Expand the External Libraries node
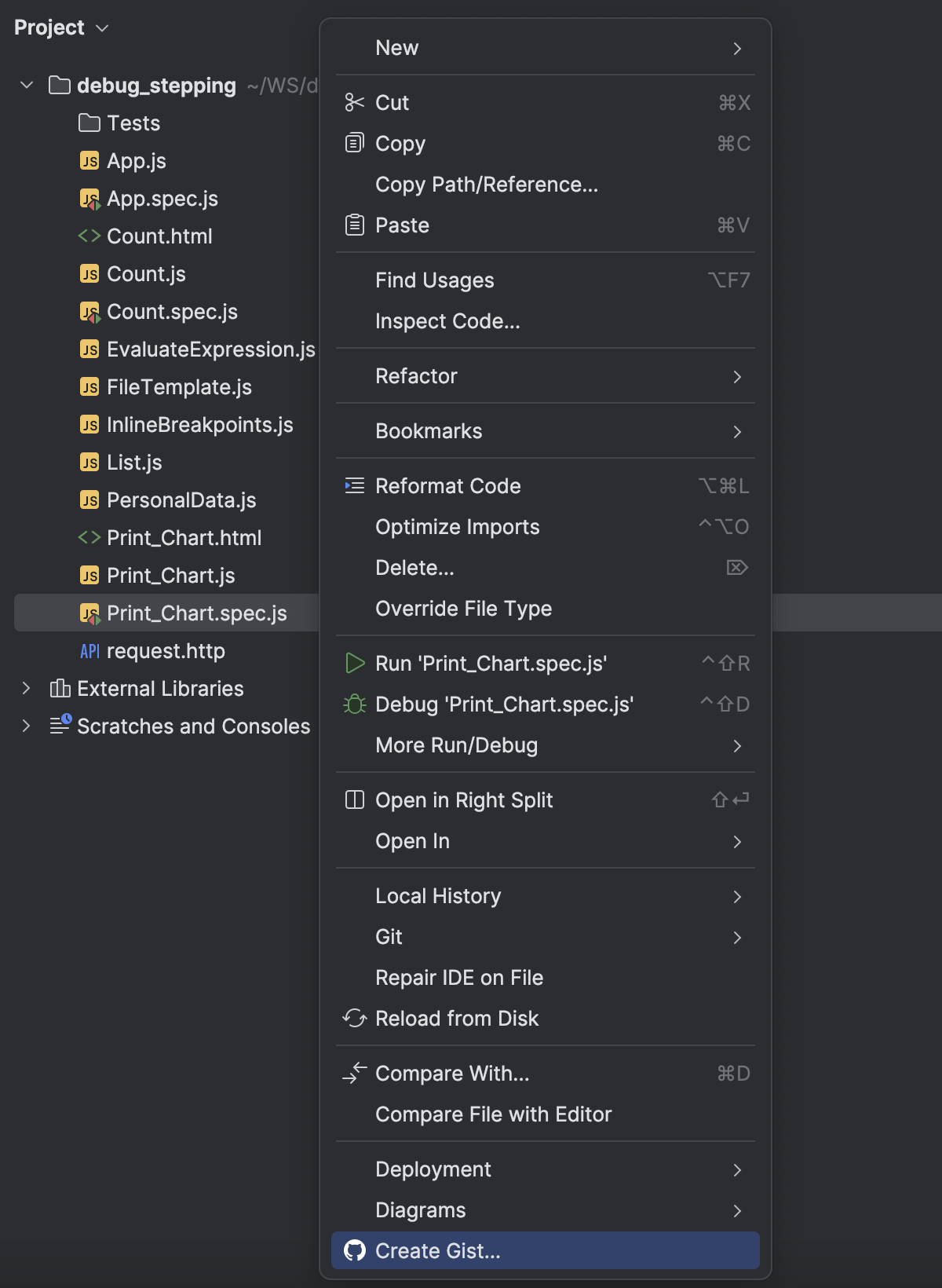 [x=27, y=689]
